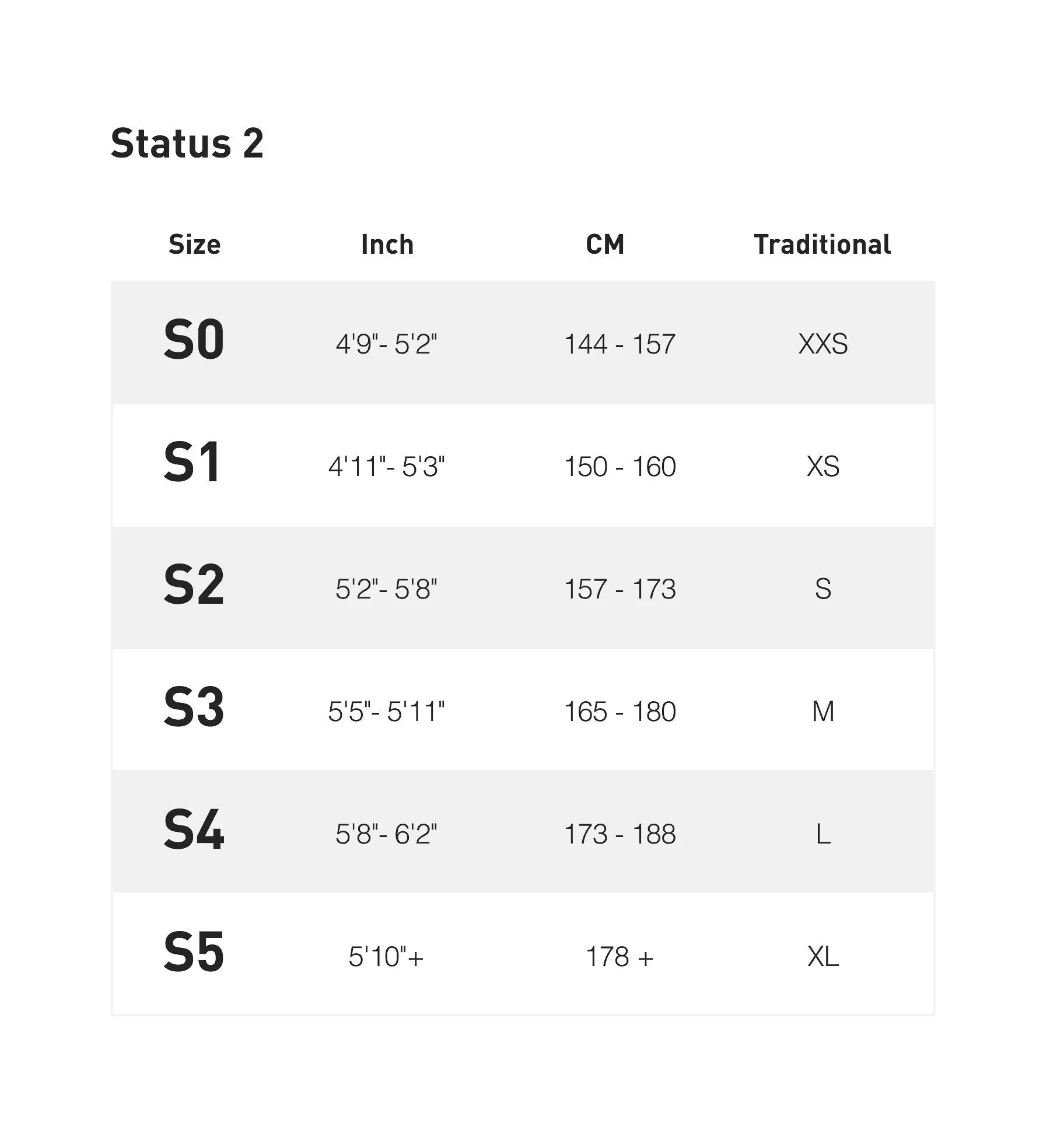Viewport: 1064px width, 1148px height.
Task: Click the S4 size label
Action: pyautogui.click(x=194, y=830)
